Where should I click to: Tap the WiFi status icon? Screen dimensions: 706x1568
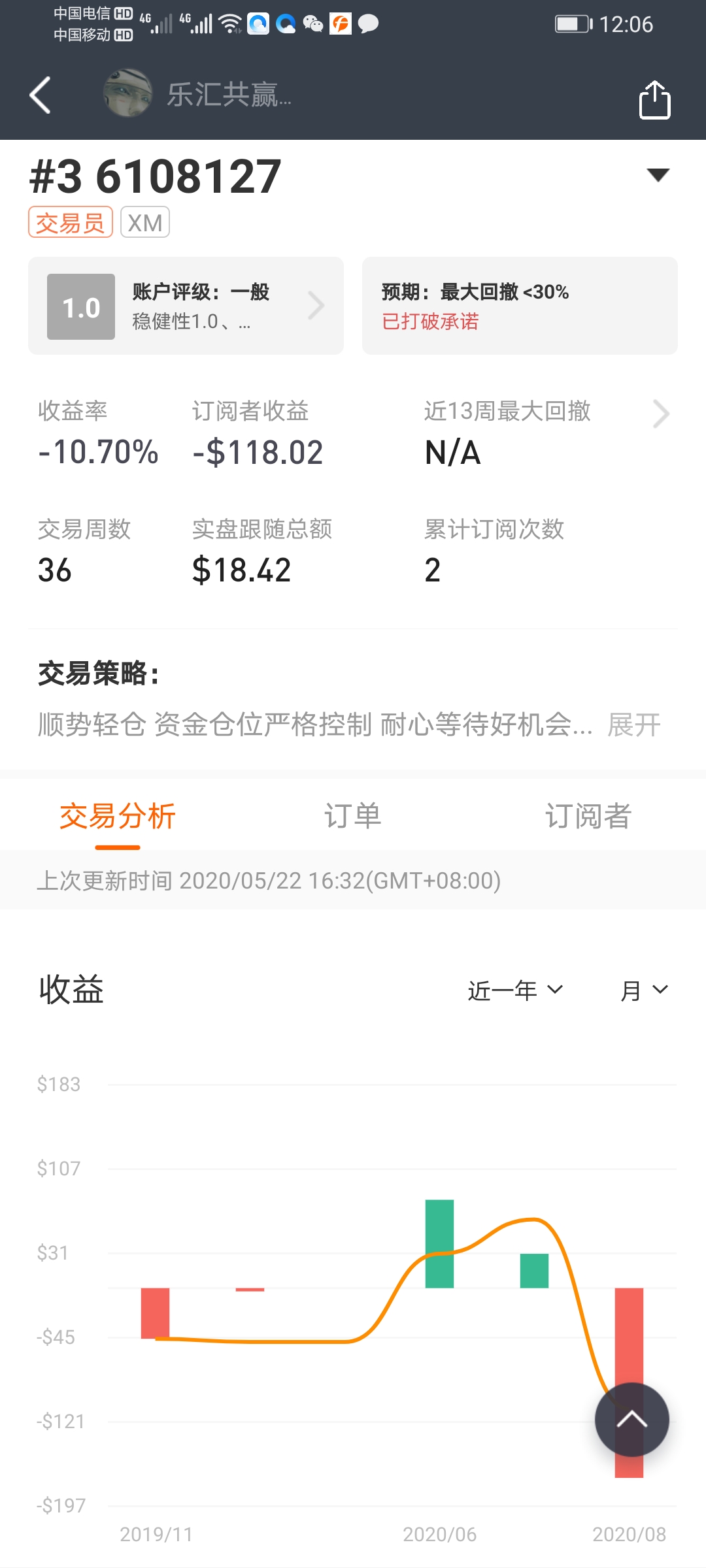pos(229,24)
